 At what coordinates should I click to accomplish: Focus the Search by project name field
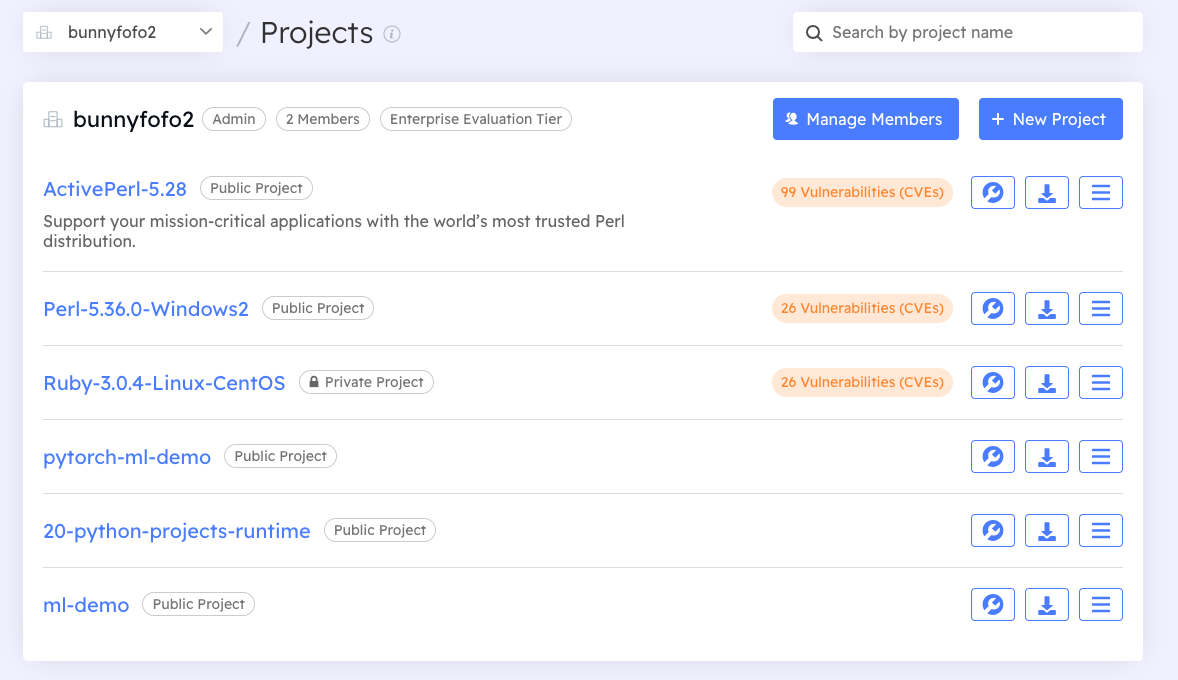pos(980,32)
